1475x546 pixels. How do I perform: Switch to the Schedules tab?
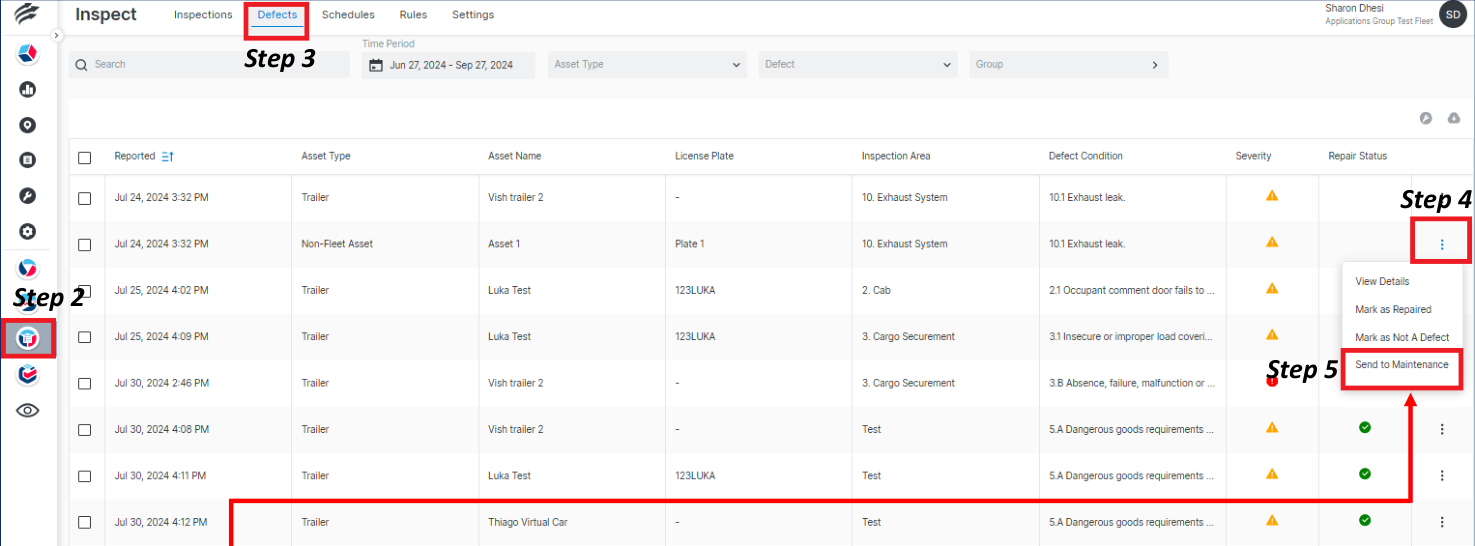(348, 15)
